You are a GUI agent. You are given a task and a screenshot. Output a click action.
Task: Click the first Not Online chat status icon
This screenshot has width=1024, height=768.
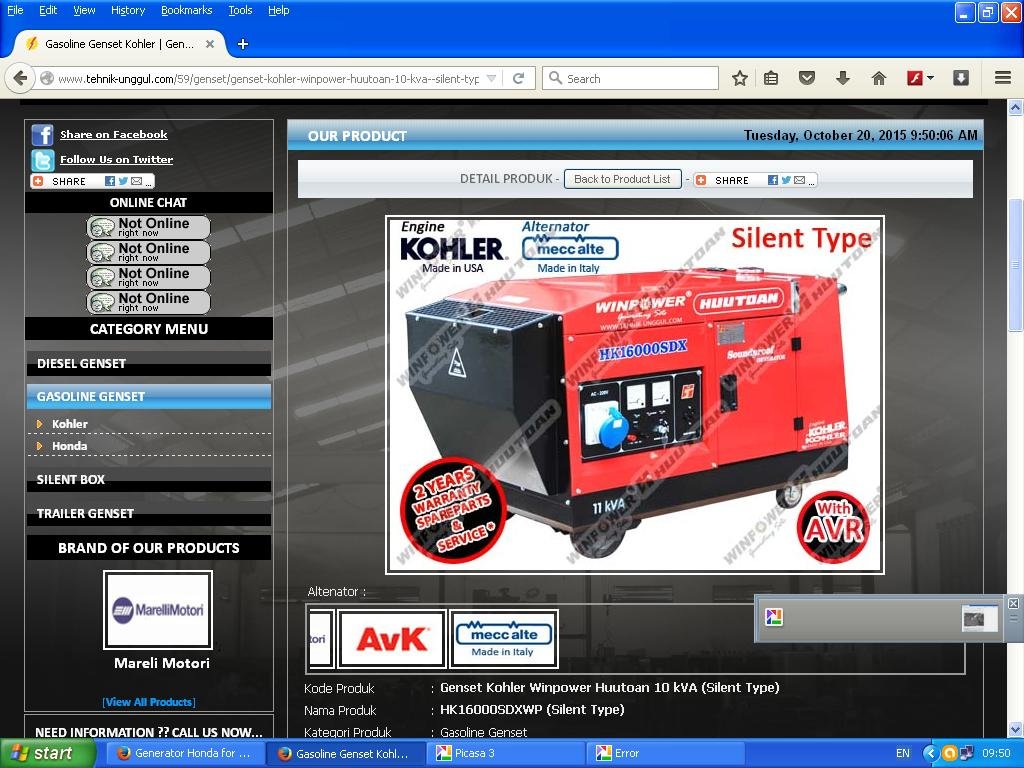coord(148,227)
